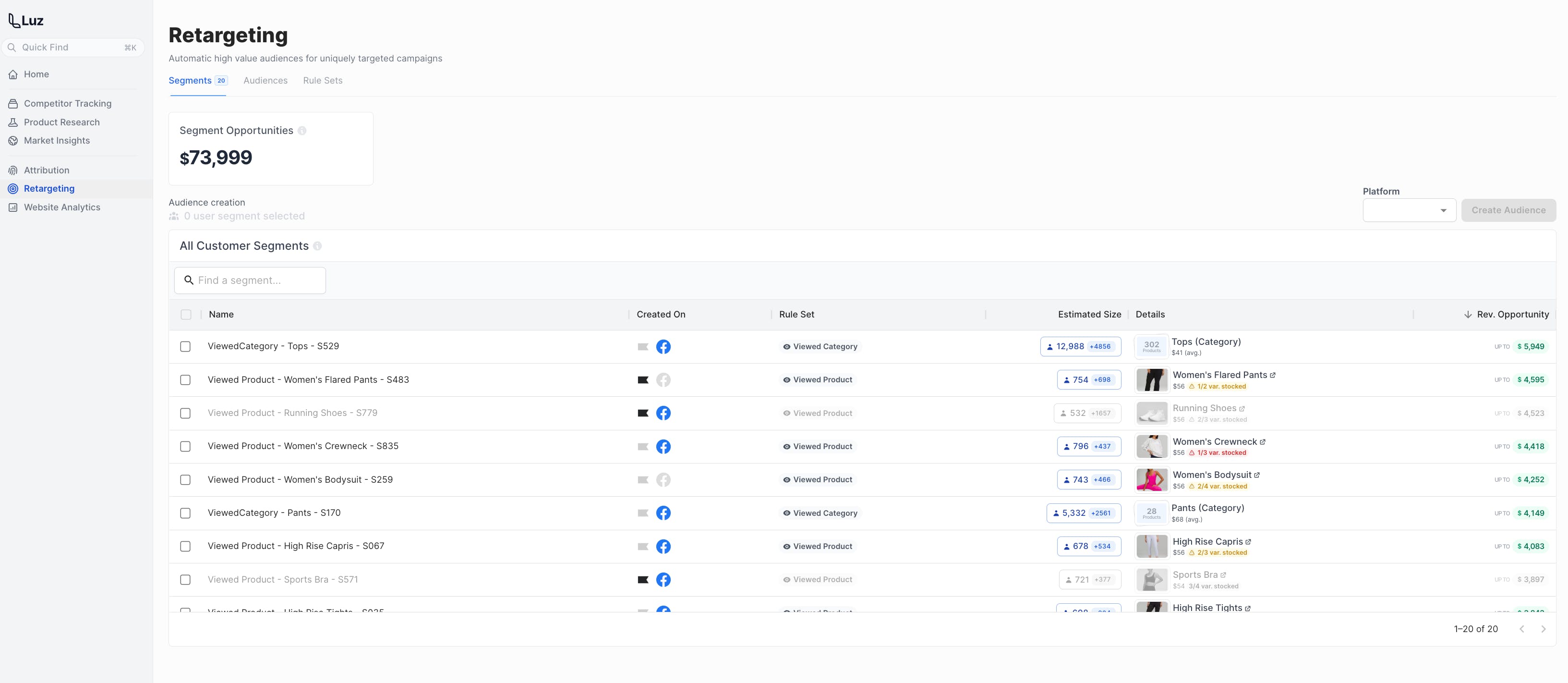Click the Create Audience button

[x=1508, y=210]
